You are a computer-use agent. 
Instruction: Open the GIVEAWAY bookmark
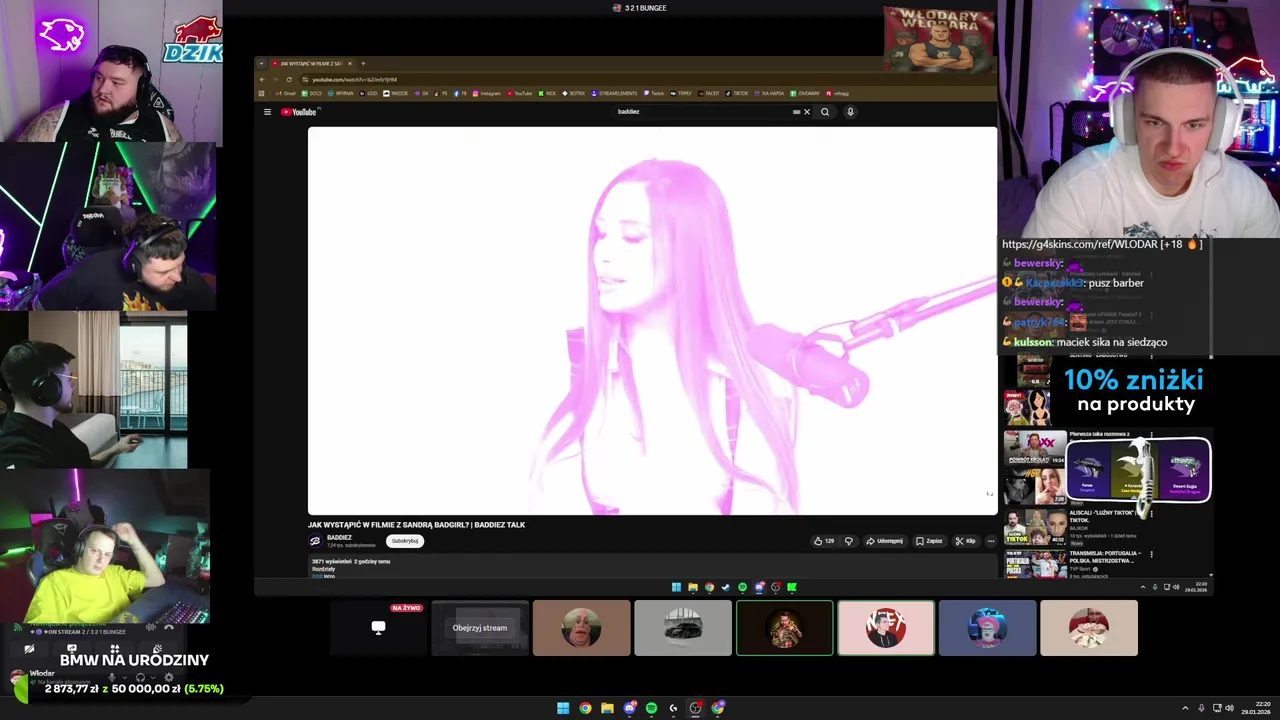tap(805, 93)
